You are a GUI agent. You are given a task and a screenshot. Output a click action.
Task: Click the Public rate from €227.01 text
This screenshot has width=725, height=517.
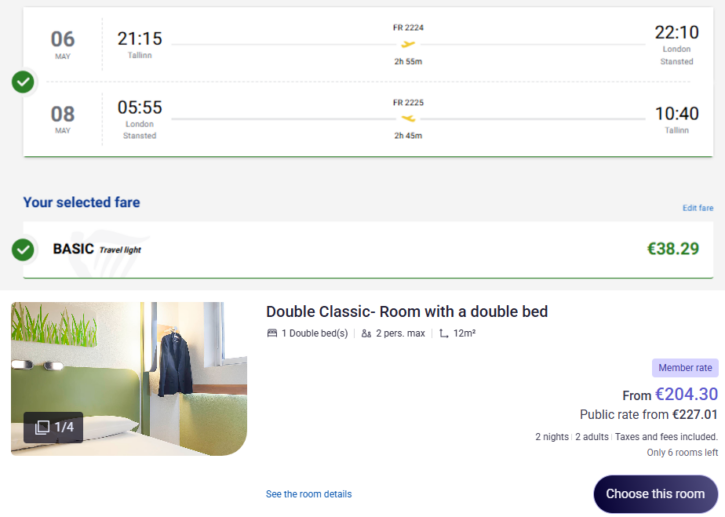[x=649, y=415]
